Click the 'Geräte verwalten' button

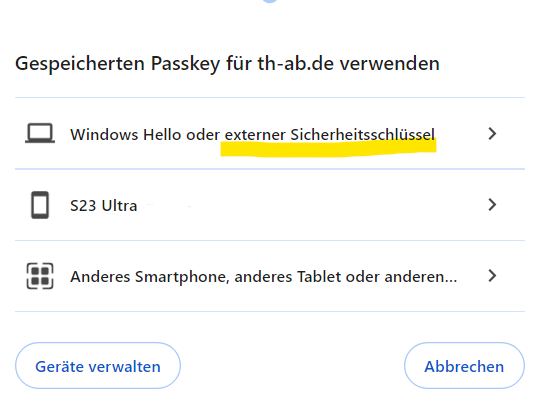(x=98, y=366)
